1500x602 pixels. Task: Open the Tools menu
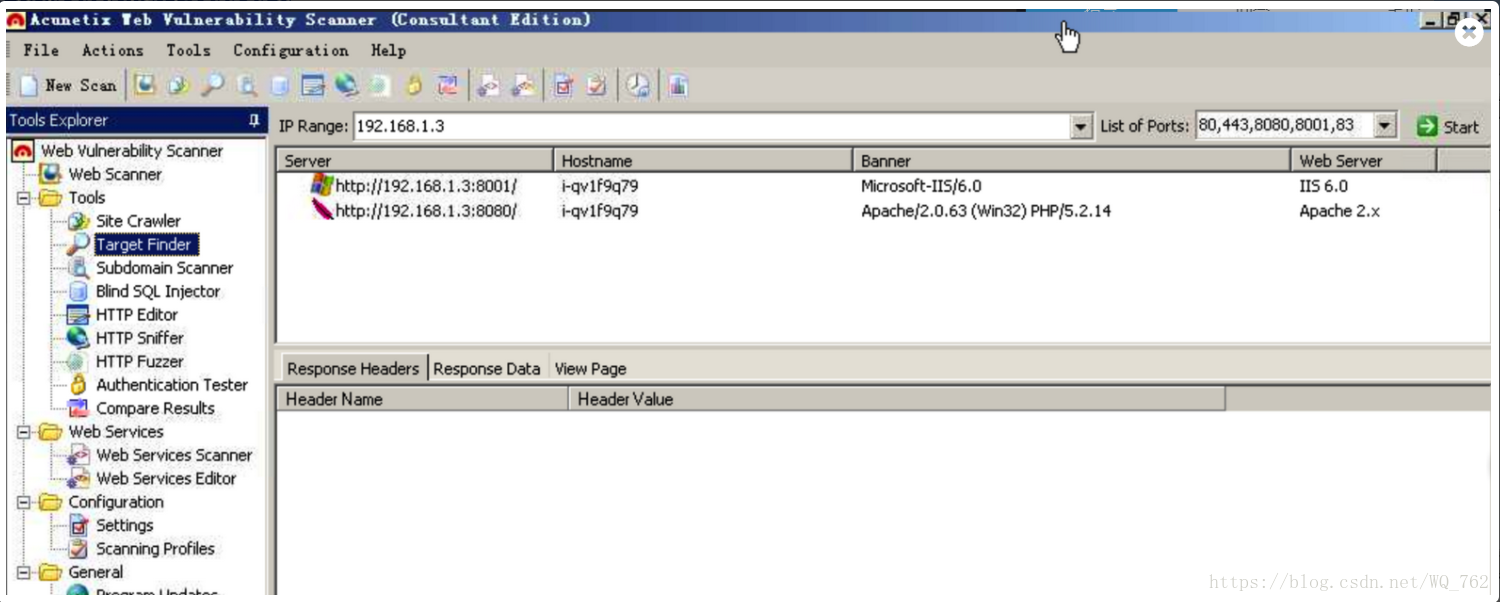coord(188,50)
